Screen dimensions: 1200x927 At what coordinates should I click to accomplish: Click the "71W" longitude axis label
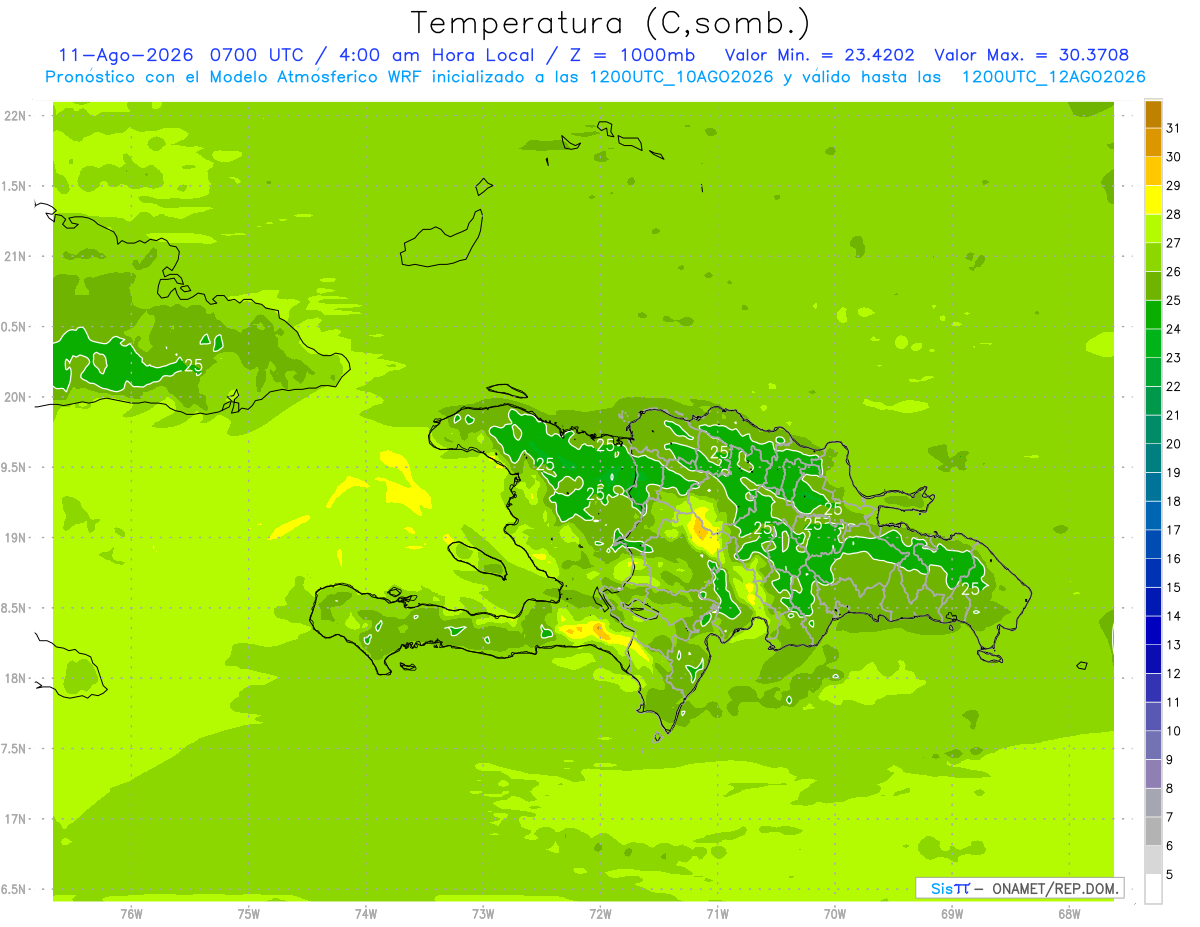click(717, 914)
